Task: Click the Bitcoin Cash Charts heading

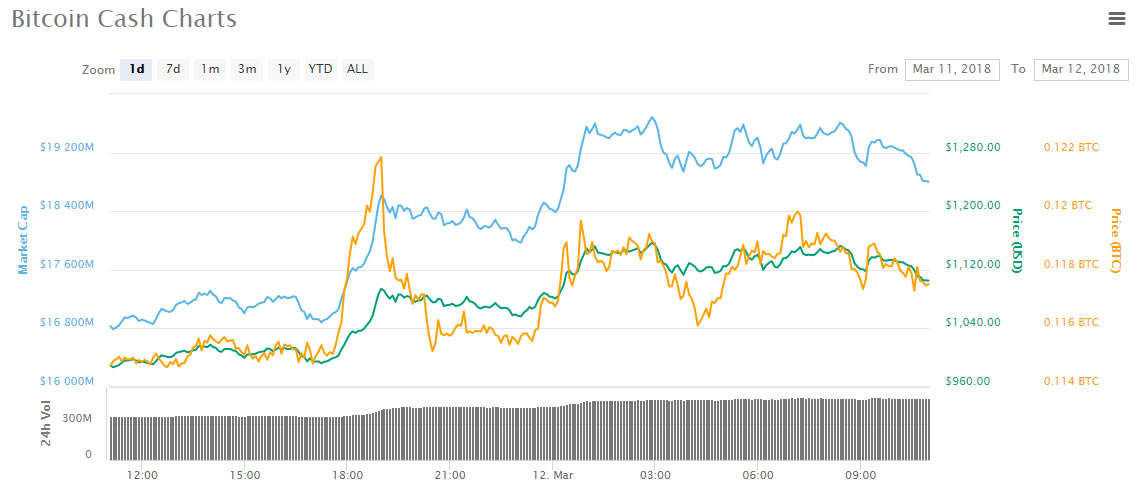Action: pyautogui.click(x=124, y=19)
